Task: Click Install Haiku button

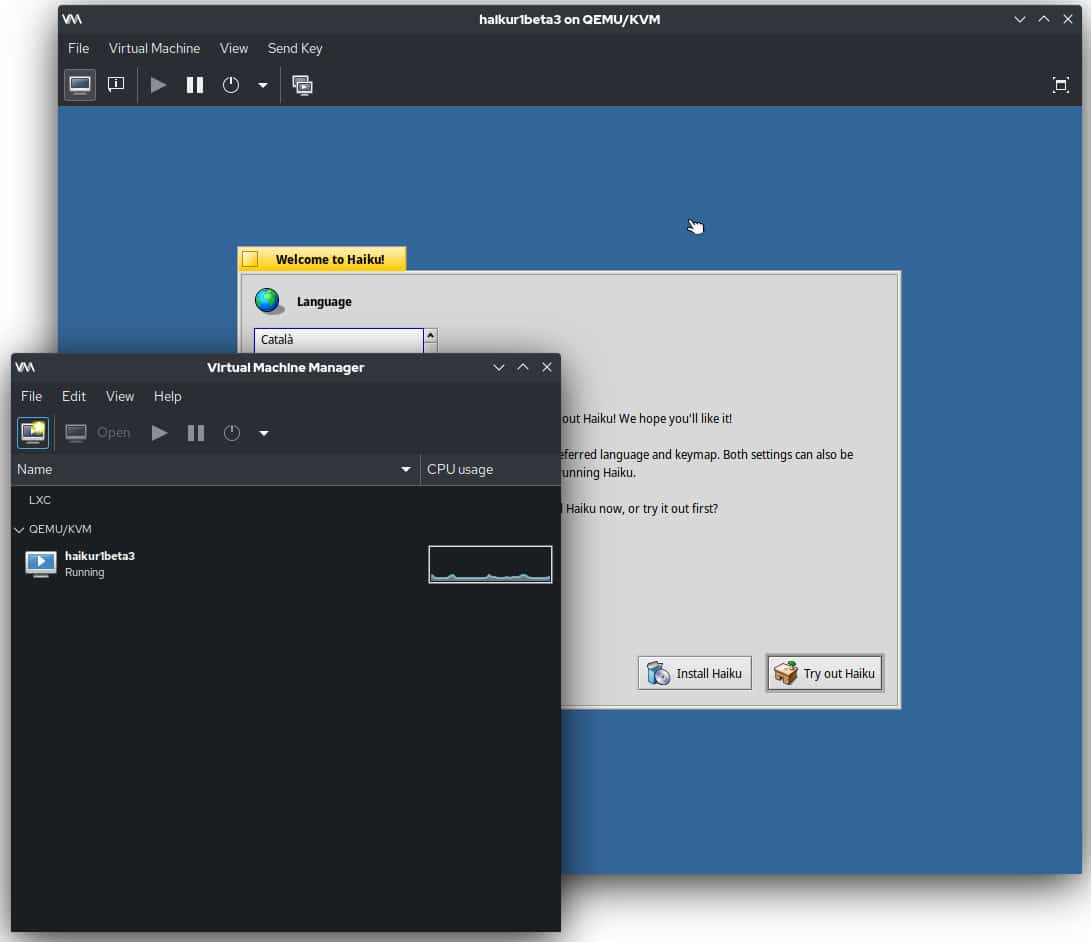Action: click(694, 673)
